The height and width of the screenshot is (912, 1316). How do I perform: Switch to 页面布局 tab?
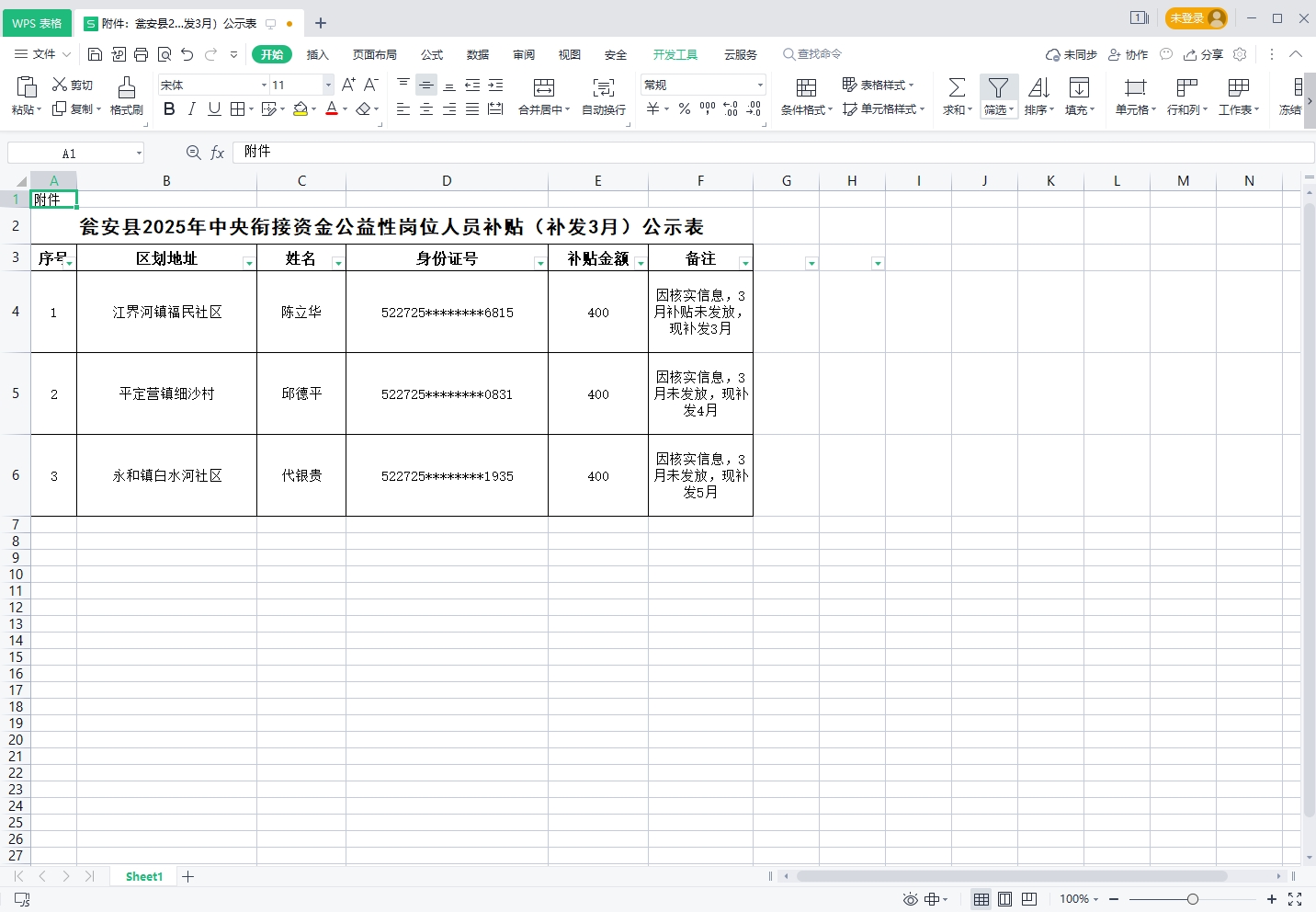(375, 54)
